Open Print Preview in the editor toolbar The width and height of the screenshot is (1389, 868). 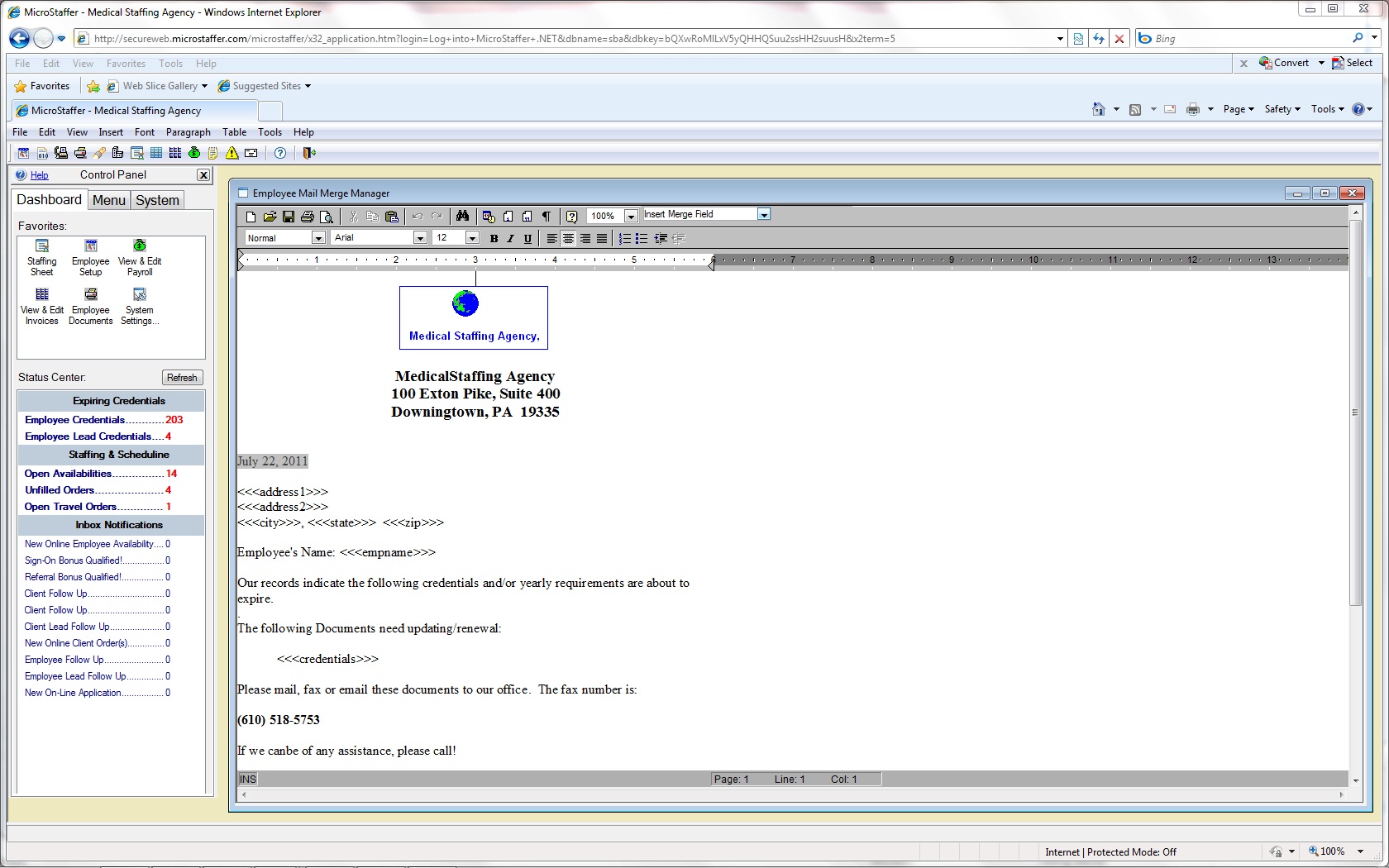click(327, 217)
